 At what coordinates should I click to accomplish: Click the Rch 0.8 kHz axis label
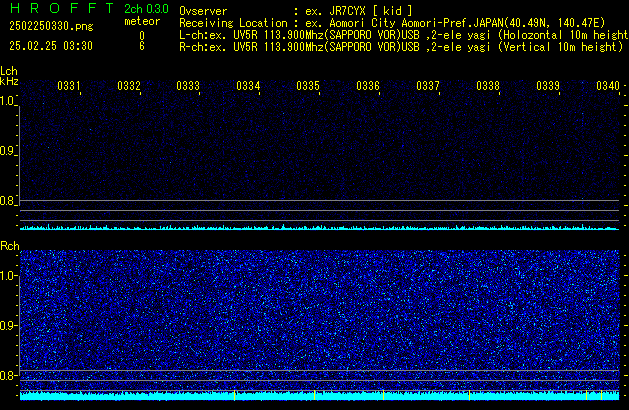(x=8, y=375)
